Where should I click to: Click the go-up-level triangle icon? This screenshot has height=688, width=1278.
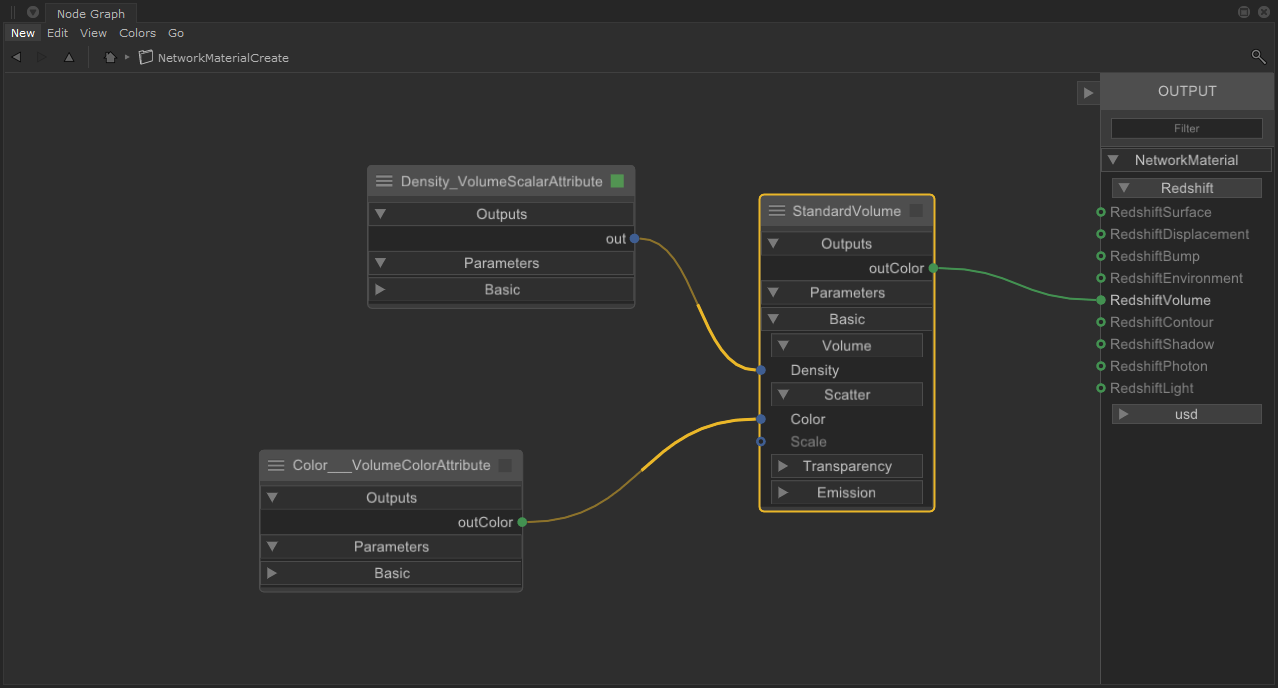pos(69,58)
